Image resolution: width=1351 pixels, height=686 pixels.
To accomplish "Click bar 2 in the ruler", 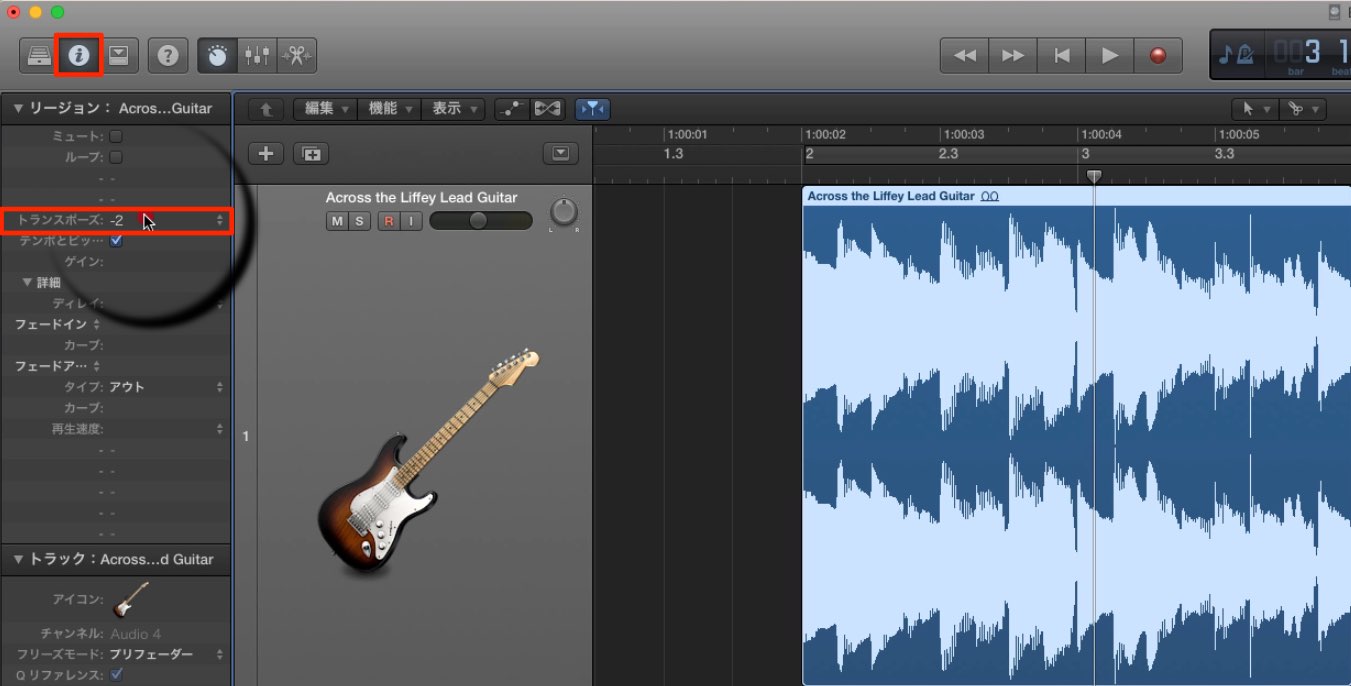I will pyautogui.click(x=809, y=154).
